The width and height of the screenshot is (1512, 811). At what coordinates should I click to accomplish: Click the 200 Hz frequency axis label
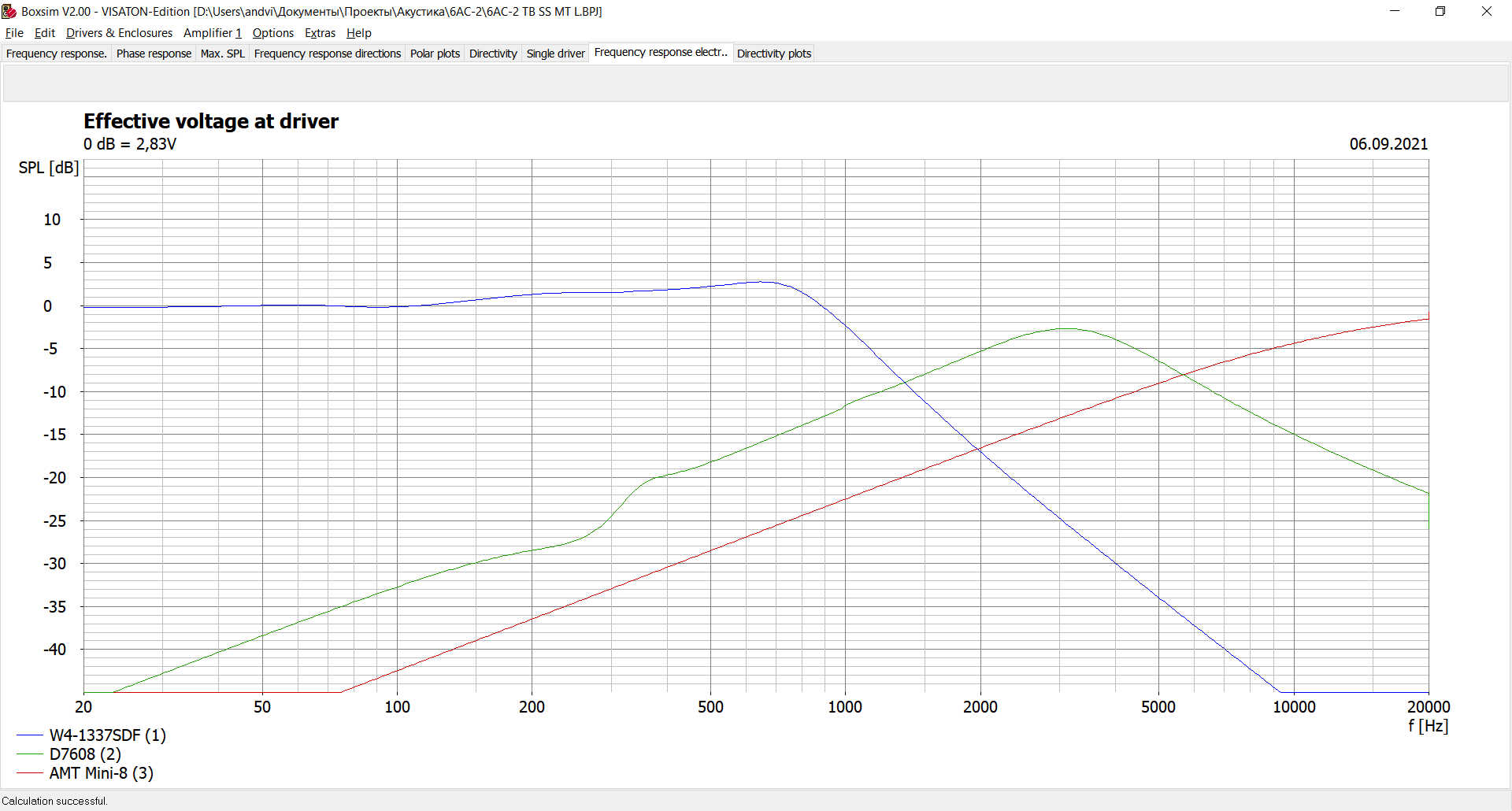pos(532,707)
